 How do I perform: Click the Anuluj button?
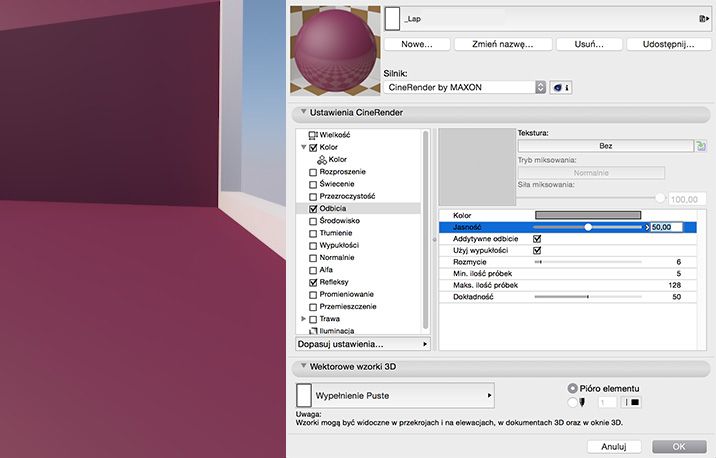[614, 447]
